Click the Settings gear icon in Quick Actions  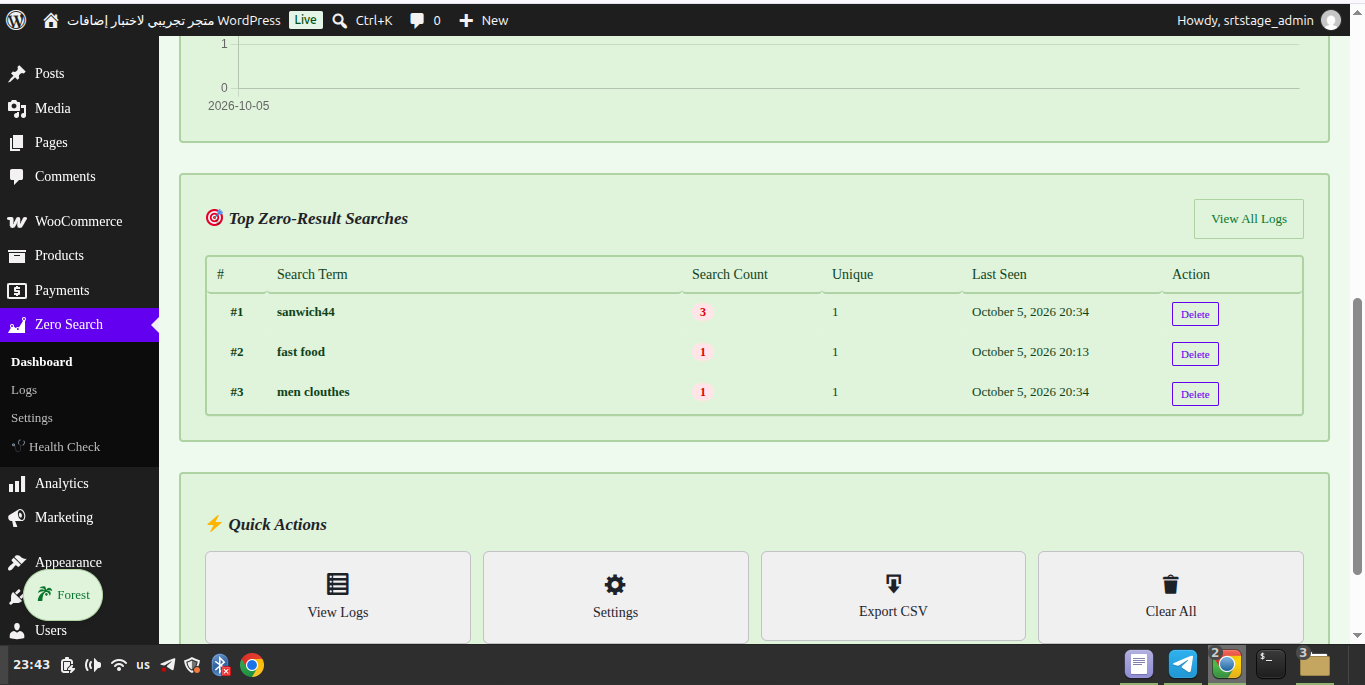coord(615,584)
